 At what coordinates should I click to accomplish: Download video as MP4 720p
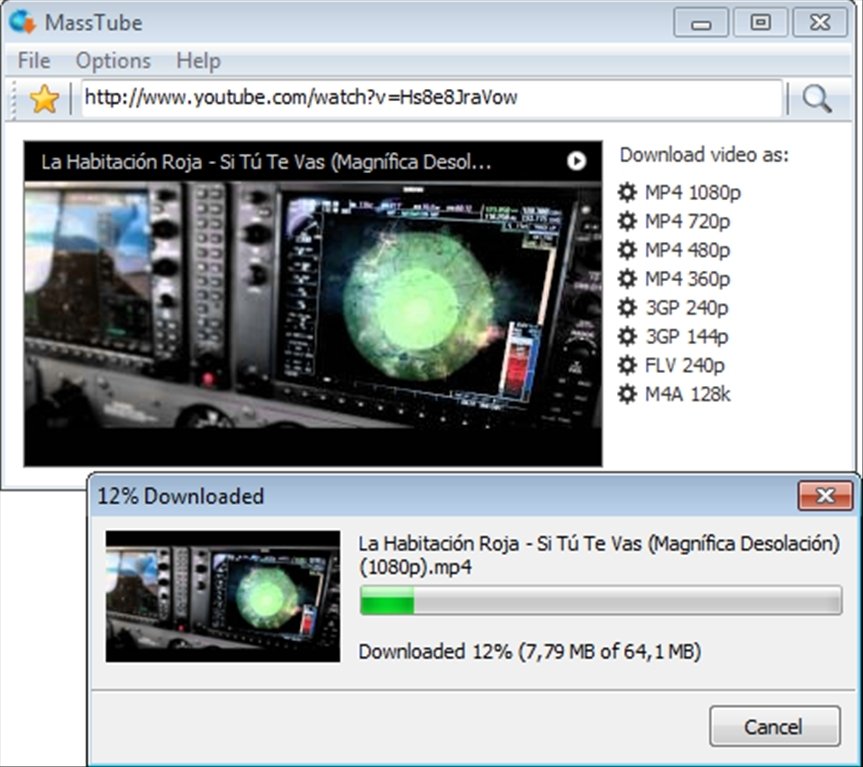click(687, 221)
